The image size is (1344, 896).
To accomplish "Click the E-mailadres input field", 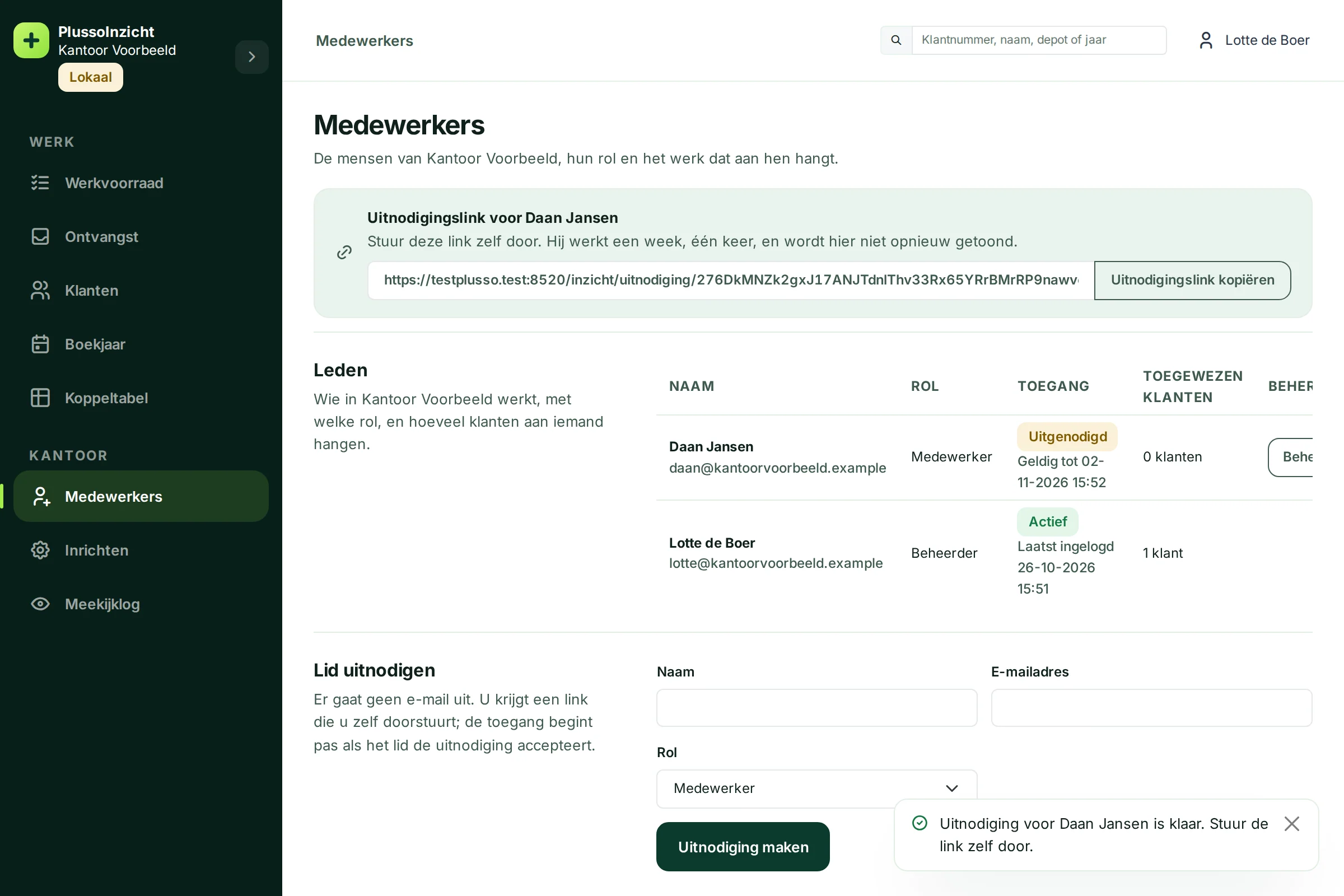I will coord(1151,707).
